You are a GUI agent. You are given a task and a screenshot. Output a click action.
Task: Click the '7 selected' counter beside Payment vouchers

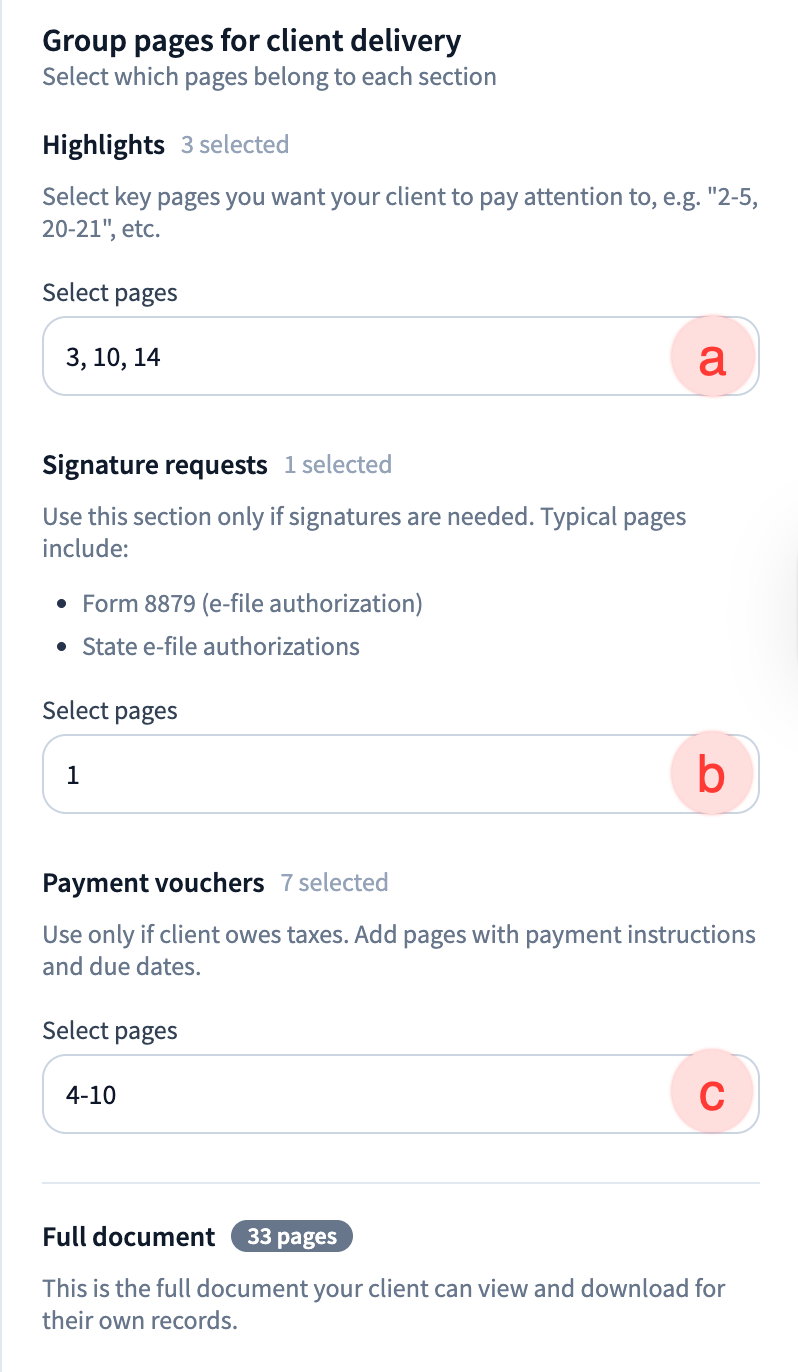click(334, 883)
